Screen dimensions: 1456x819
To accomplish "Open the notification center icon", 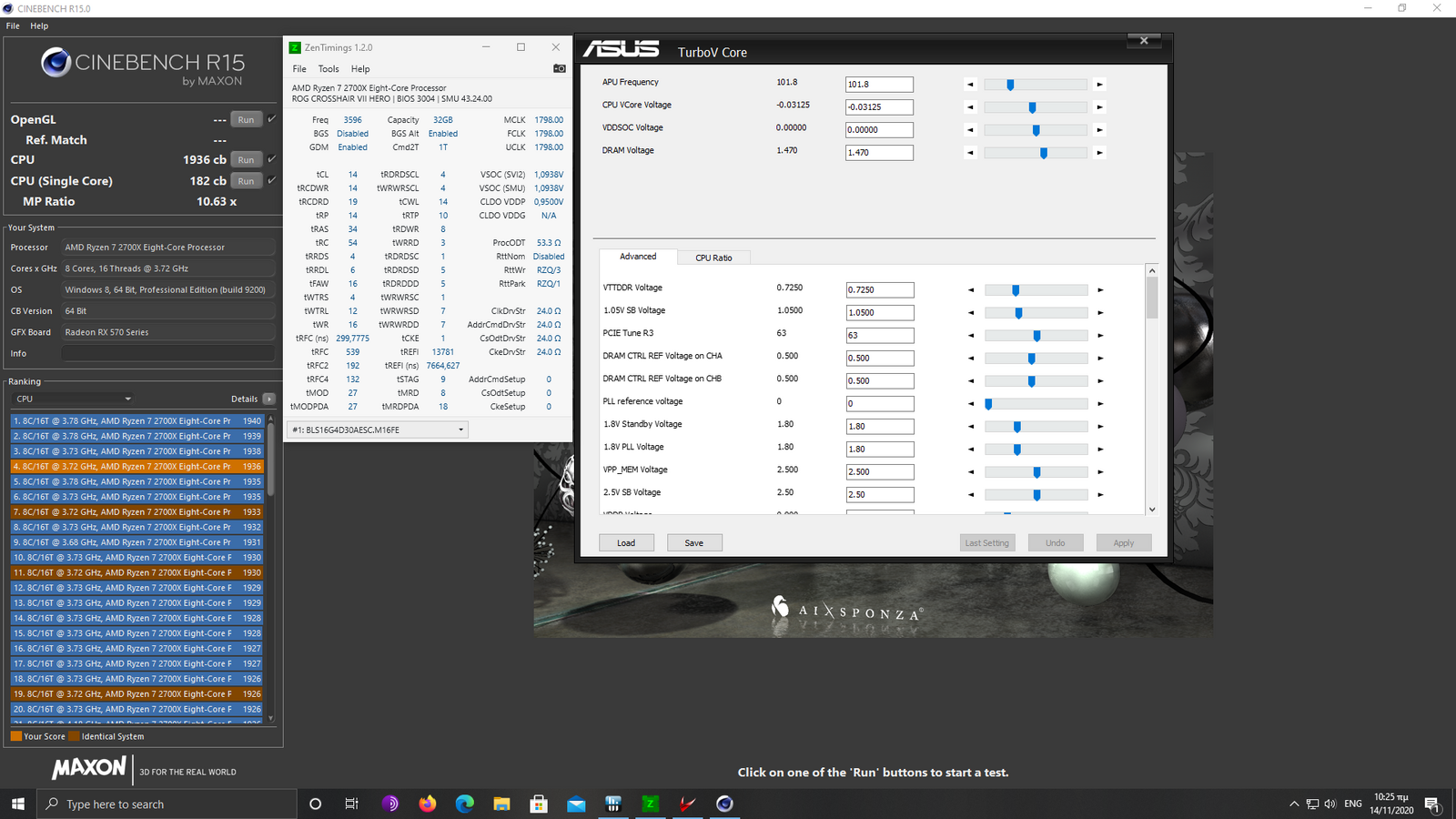I will [x=1432, y=804].
